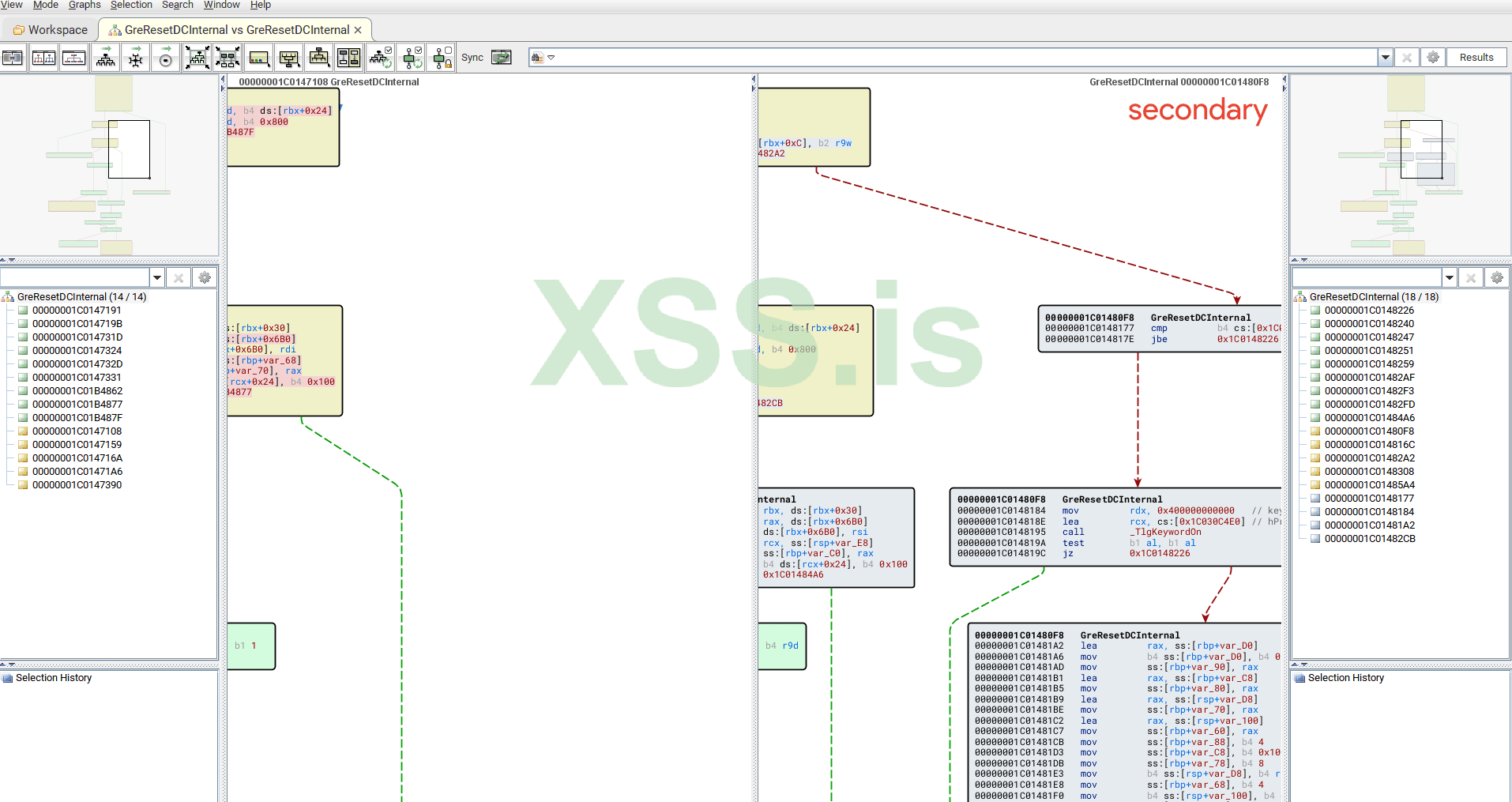
Task: Select secondary block 00000001C0148251
Action: (1369, 351)
